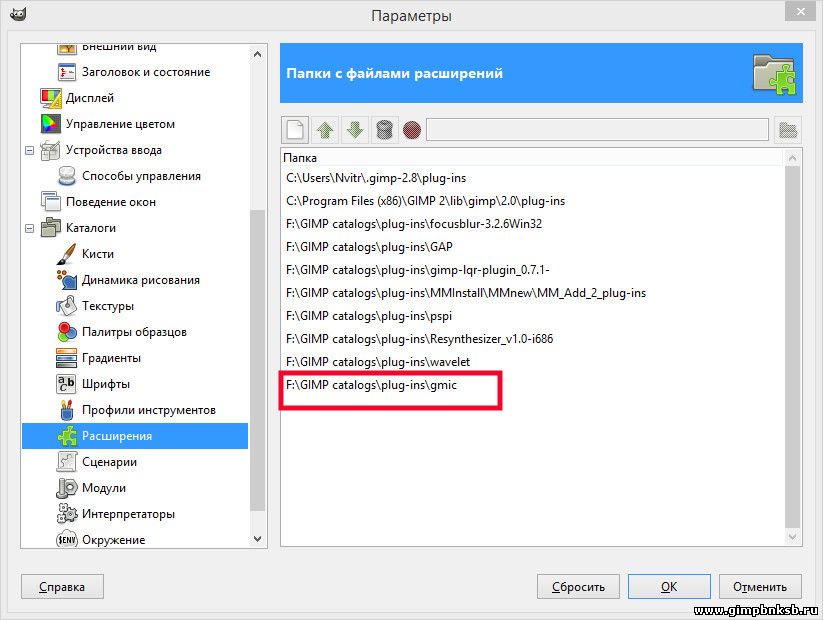Click the Окружение ENV icon
The height and width of the screenshot is (620, 823).
[67, 540]
